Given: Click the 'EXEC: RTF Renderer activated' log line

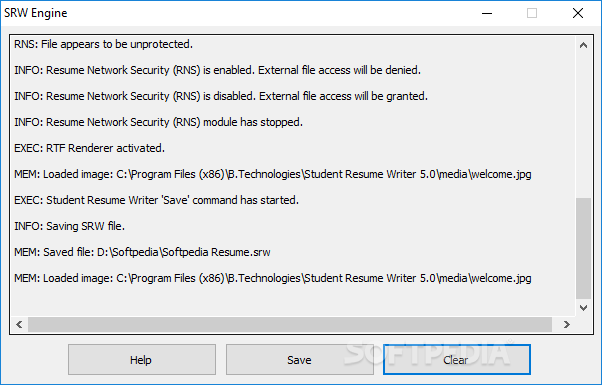Looking at the screenshot, I should click(x=89, y=148).
